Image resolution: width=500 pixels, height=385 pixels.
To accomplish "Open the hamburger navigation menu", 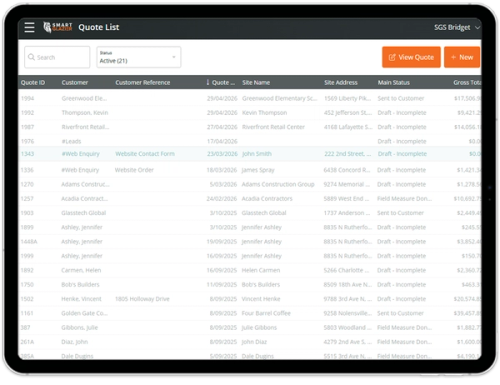I will 29,27.
